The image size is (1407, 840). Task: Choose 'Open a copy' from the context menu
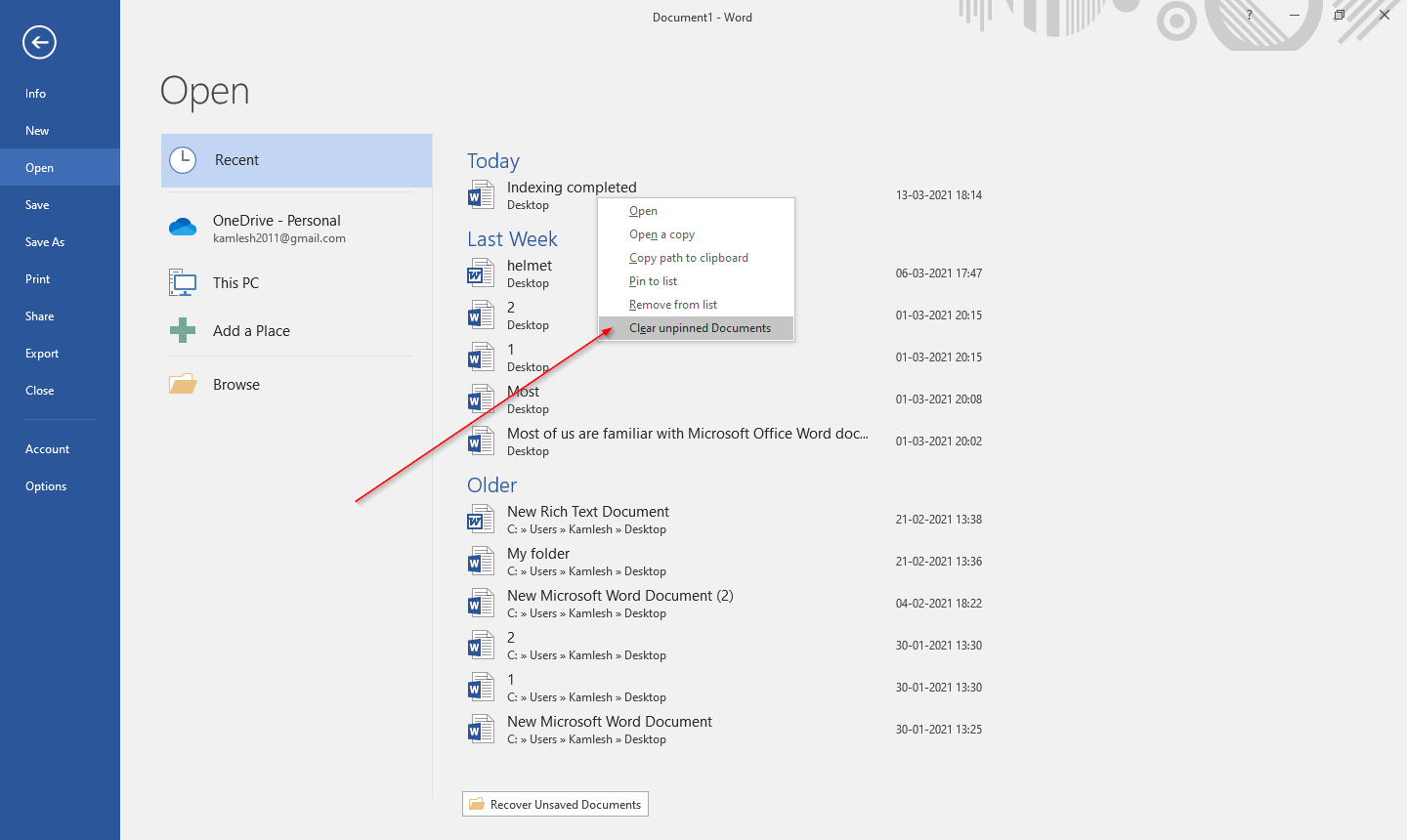point(661,233)
